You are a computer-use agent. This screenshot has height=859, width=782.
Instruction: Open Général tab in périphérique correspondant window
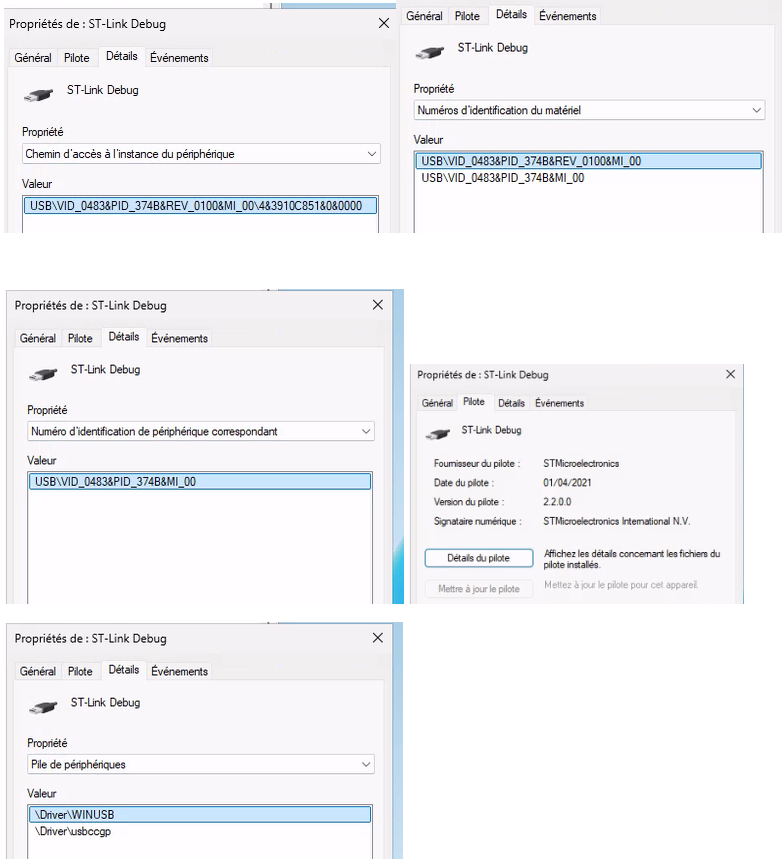(38, 338)
